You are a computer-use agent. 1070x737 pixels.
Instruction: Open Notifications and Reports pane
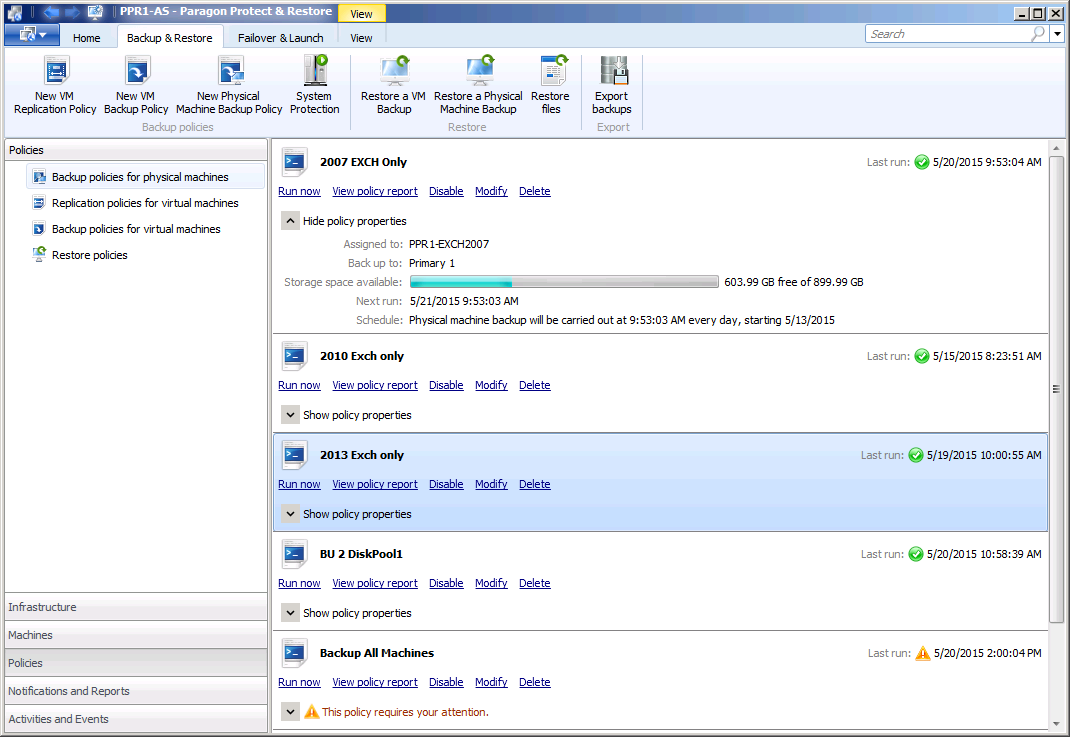tap(136, 691)
